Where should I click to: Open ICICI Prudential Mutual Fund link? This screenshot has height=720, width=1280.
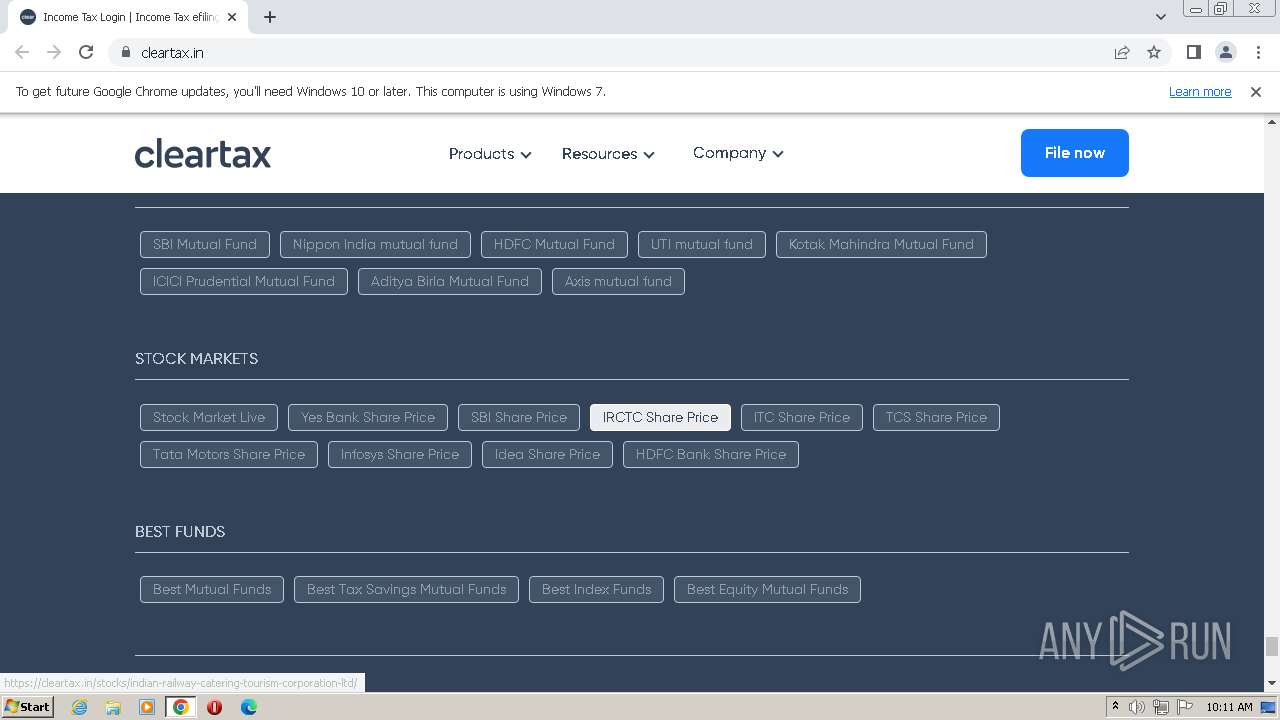pyautogui.click(x=244, y=281)
